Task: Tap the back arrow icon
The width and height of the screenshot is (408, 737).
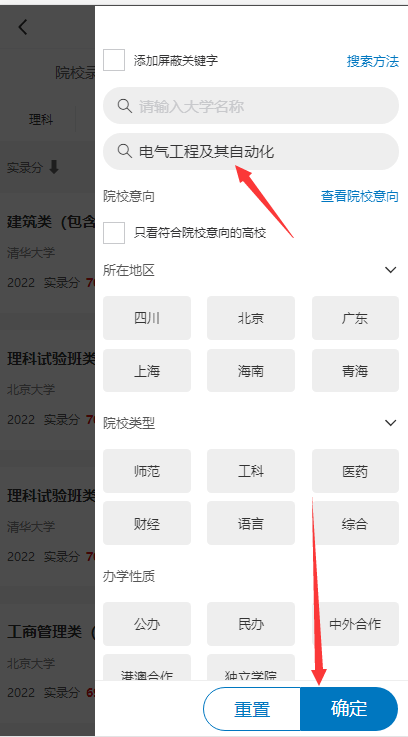Action: click(23, 27)
